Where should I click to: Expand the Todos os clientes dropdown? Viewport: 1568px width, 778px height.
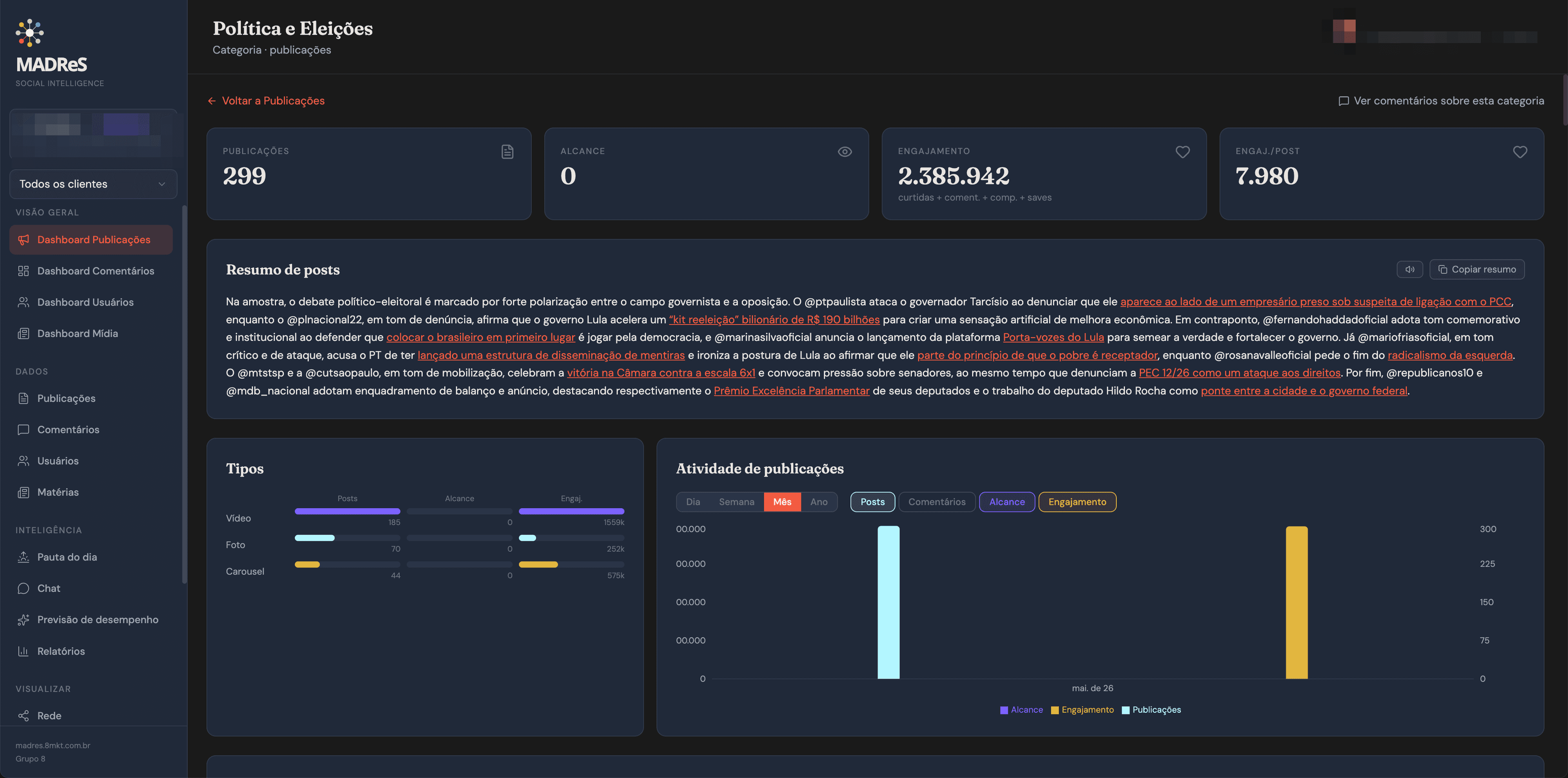pos(93,184)
